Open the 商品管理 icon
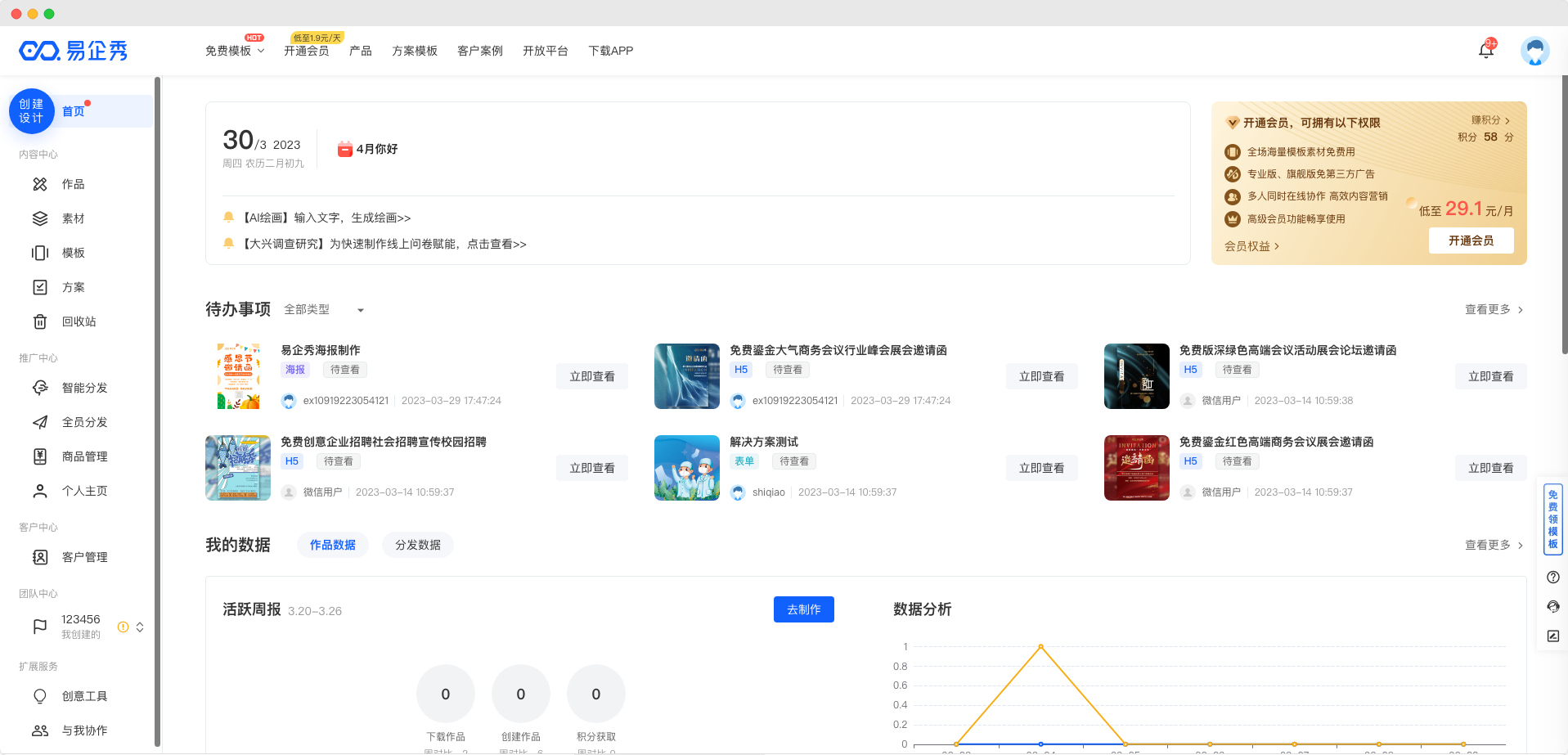The image size is (1568, 755). [40, 457]
